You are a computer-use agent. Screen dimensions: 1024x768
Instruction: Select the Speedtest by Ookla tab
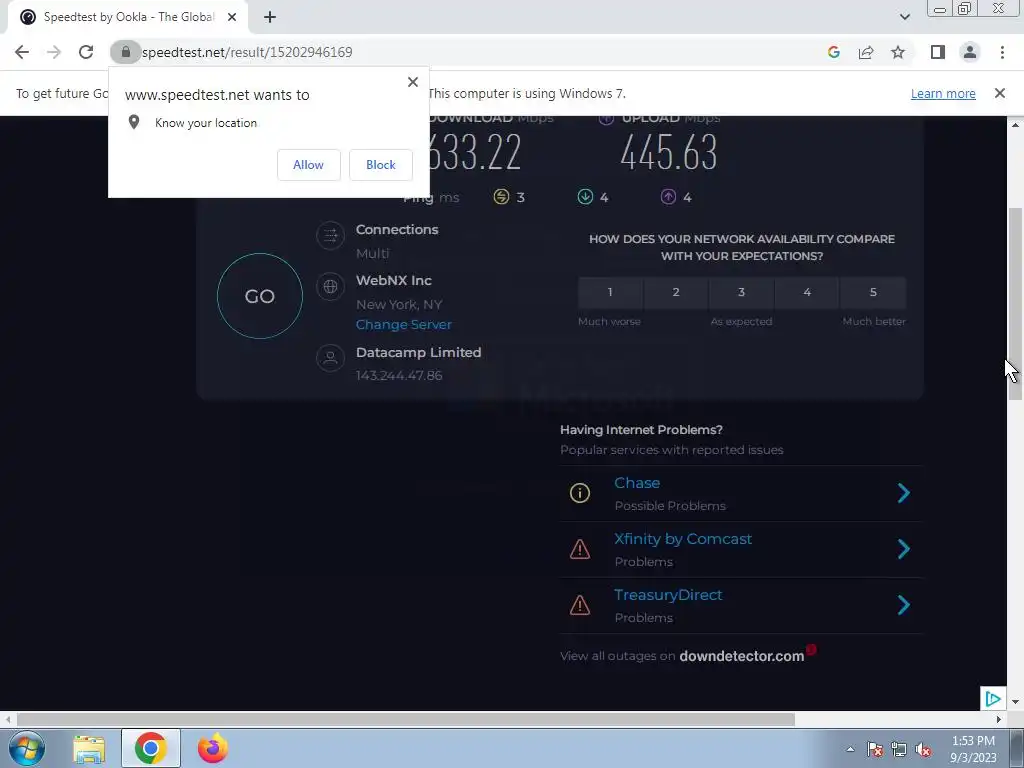tap(127, 17)
